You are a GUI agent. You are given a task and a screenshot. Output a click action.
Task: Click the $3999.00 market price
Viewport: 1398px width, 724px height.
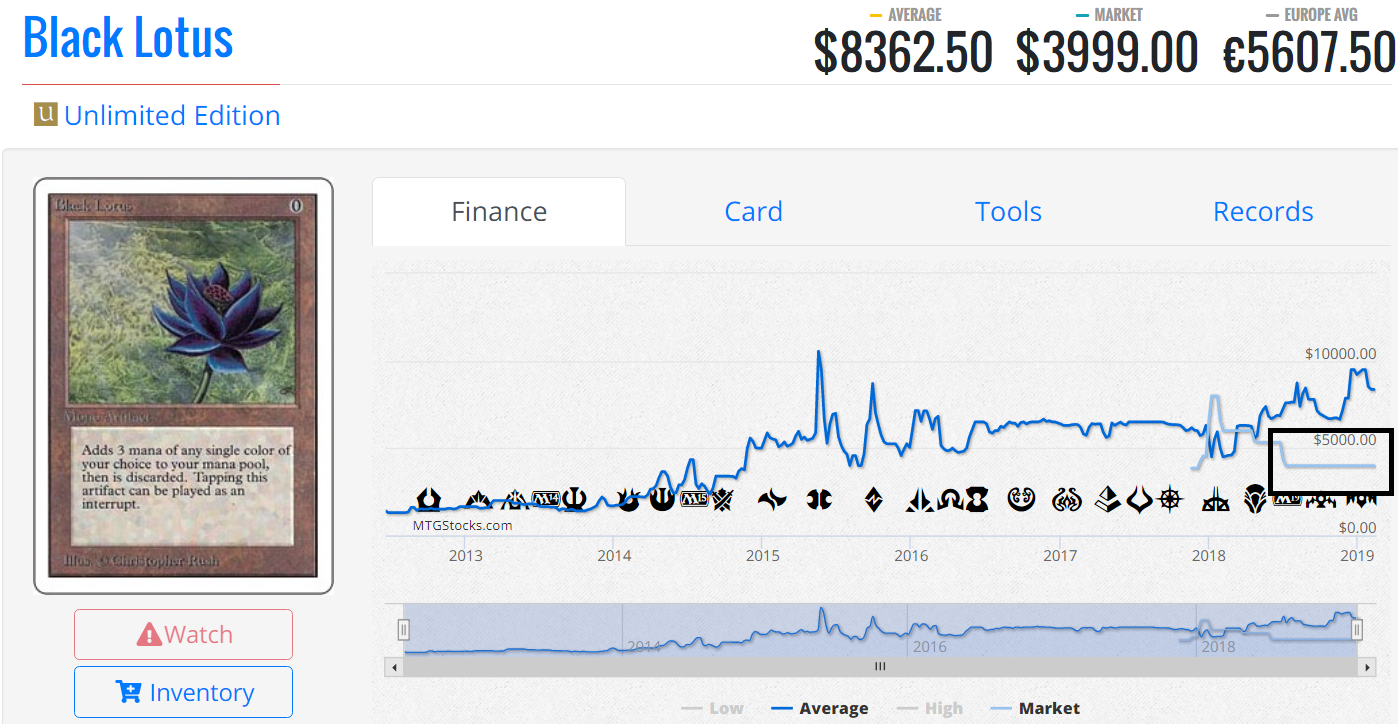pos(1107,52)
